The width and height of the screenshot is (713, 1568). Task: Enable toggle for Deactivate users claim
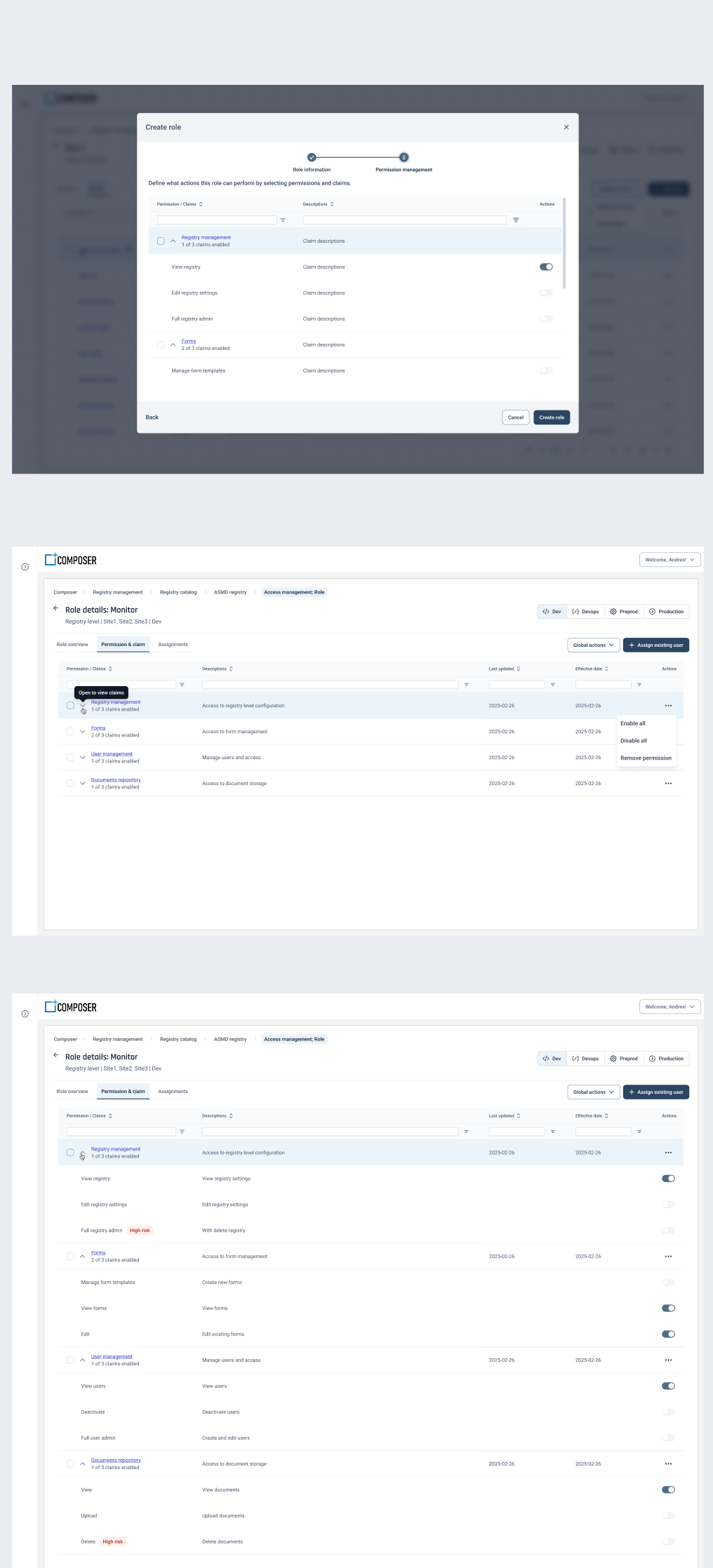click(x=668, y=1412)
